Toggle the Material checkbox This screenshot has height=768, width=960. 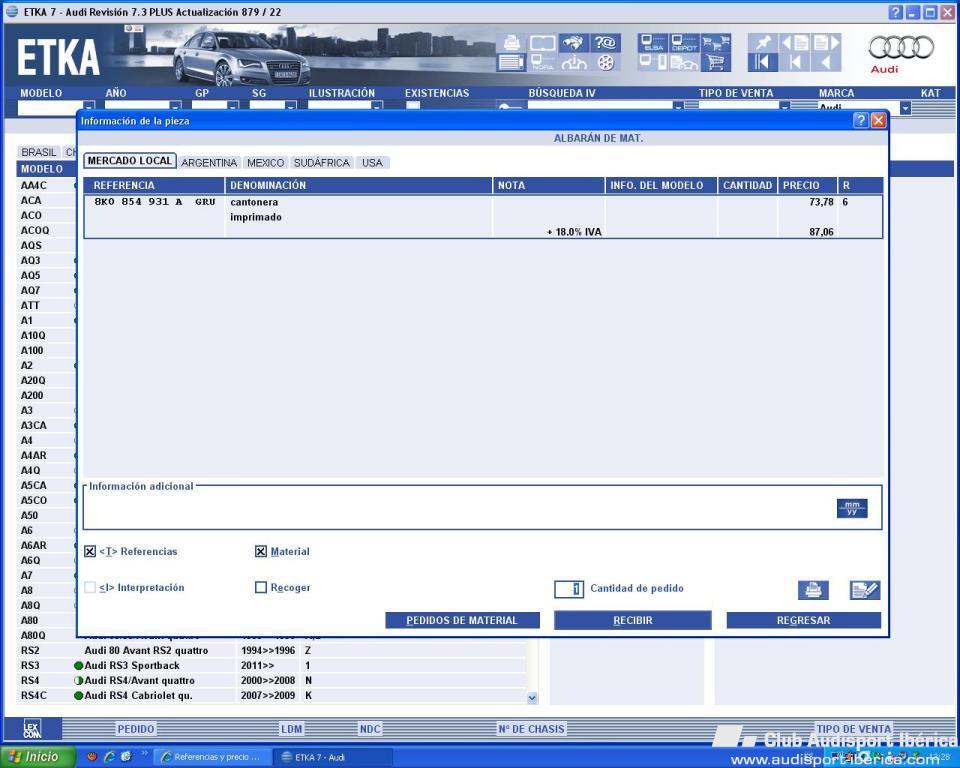261,551
